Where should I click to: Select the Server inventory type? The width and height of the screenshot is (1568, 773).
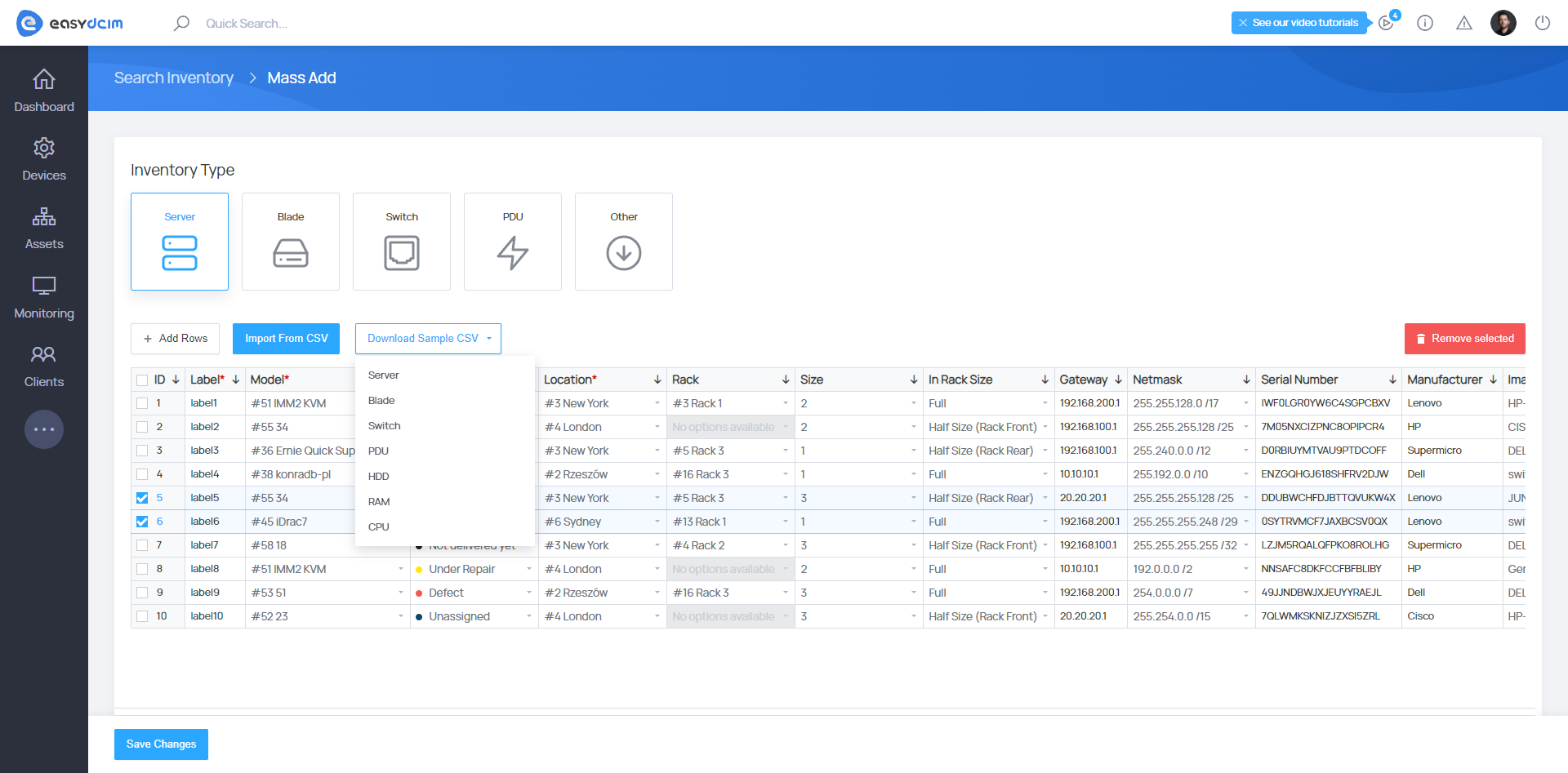(x=180, y=242)
